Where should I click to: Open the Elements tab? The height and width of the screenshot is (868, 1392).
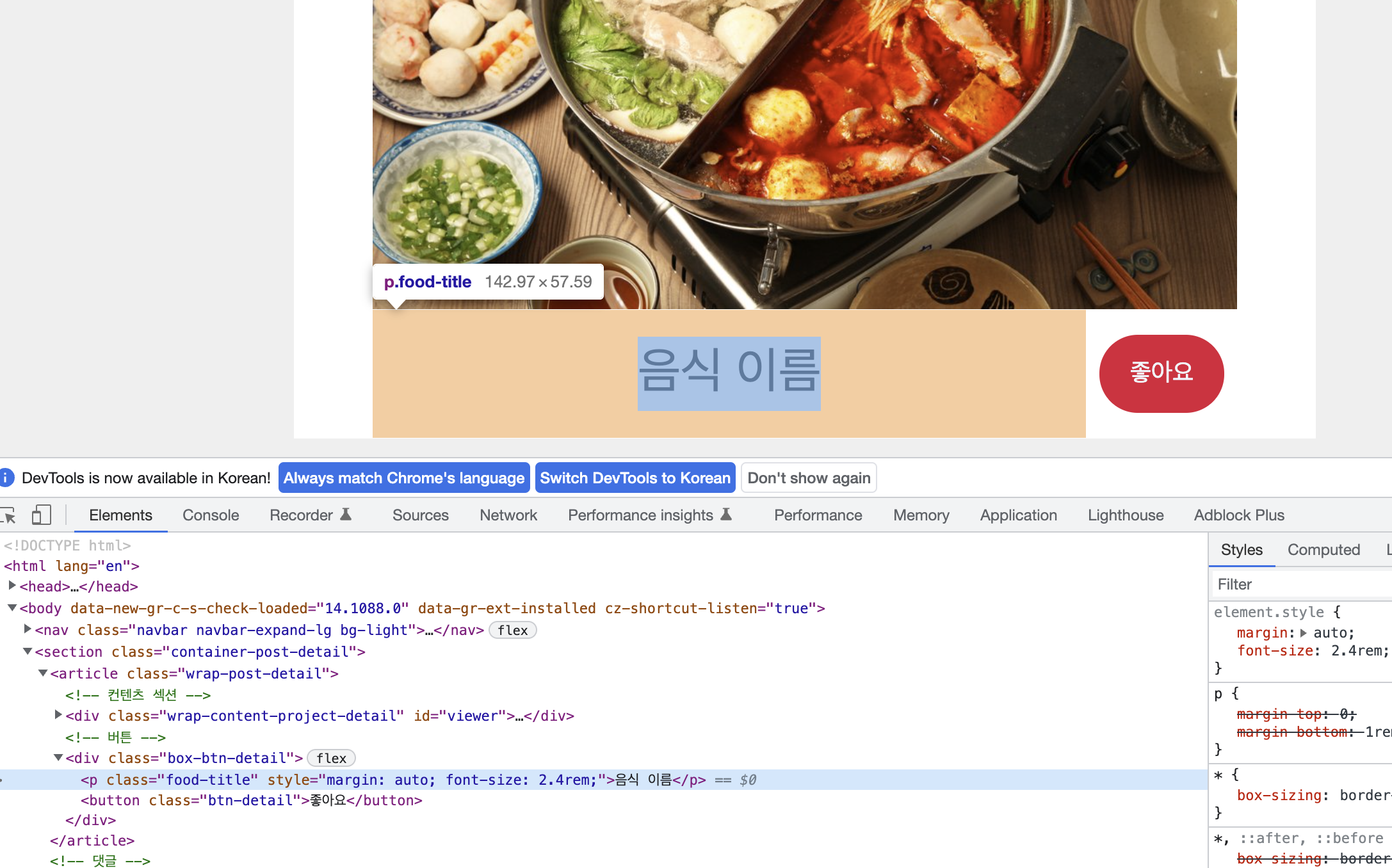pyautogui.click(x=120, y=515)
